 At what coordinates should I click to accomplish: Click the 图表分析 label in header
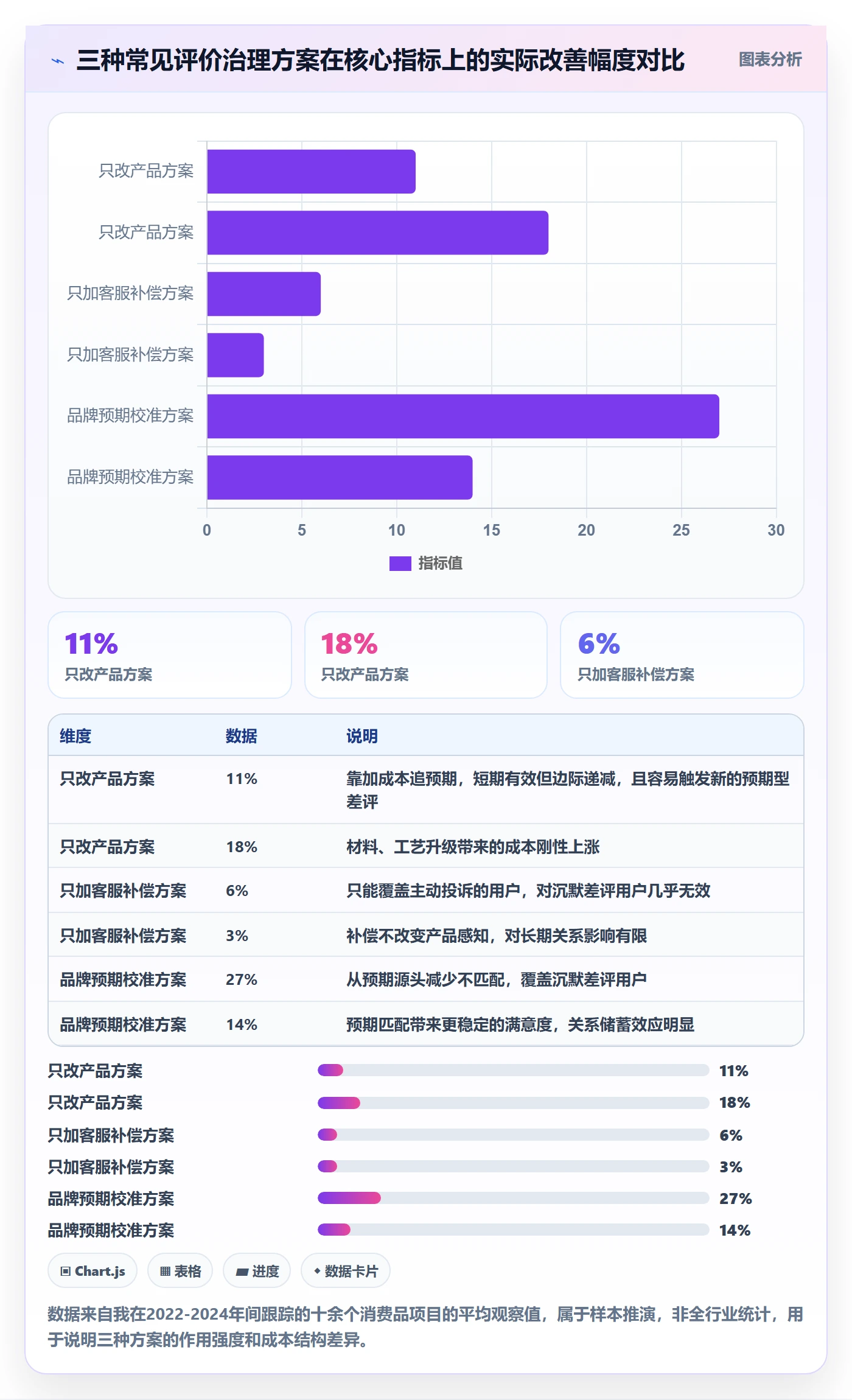pyautogui.click(x=770, y=60)
